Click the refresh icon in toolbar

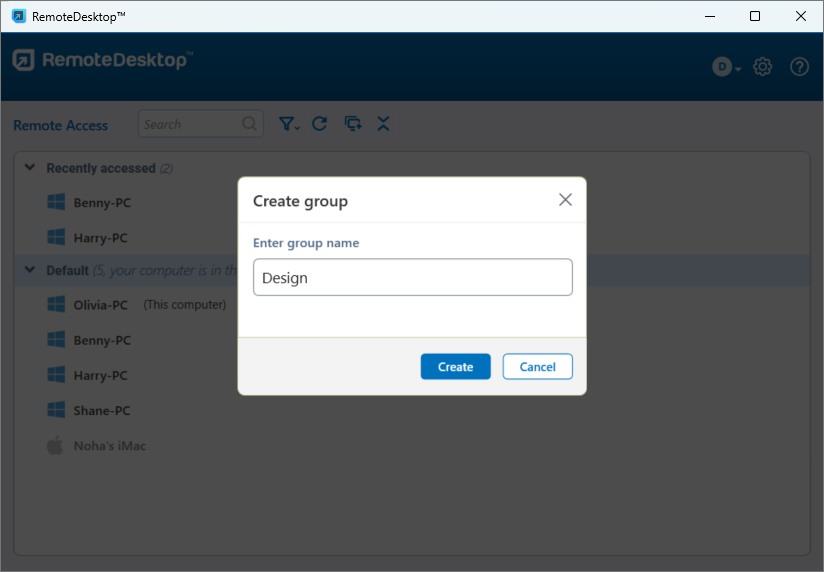pos(320,124)
